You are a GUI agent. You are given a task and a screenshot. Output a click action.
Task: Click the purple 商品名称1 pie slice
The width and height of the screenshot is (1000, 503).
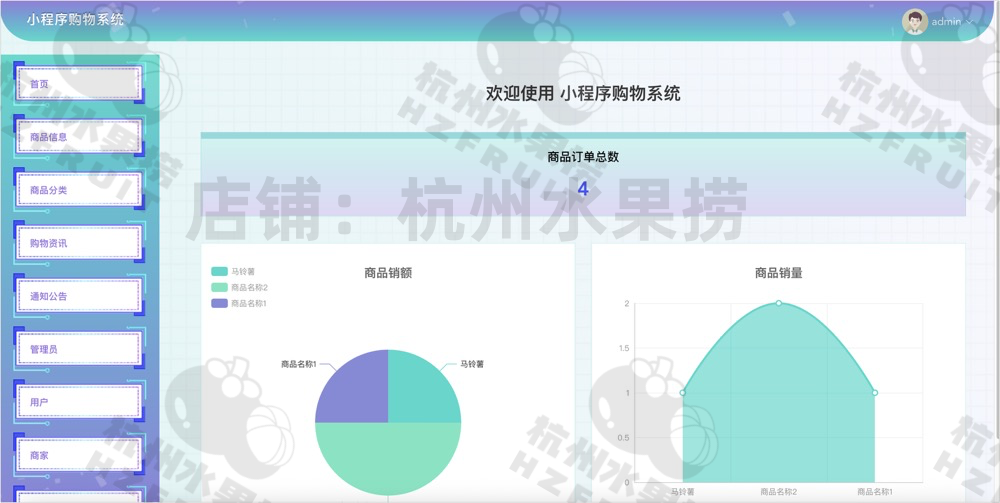click(357, 390)
